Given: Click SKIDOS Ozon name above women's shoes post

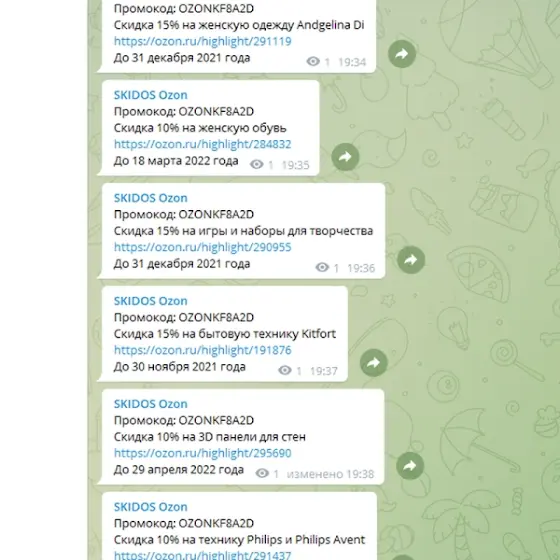Looking at the screenshot, I should pyautogui.click(x=151, y=95).
